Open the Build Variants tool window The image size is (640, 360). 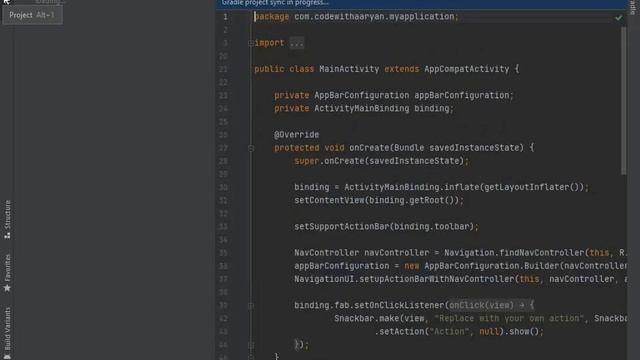(x=7, y=333)
